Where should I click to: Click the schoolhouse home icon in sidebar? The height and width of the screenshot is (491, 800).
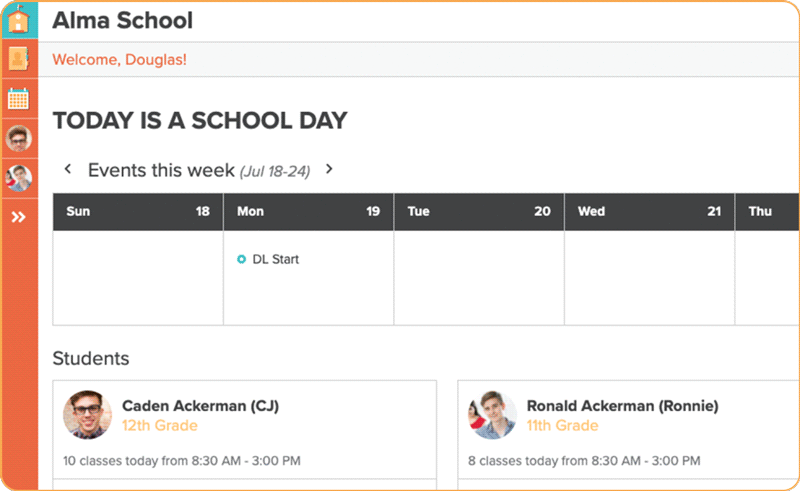(x=19, y=20)
